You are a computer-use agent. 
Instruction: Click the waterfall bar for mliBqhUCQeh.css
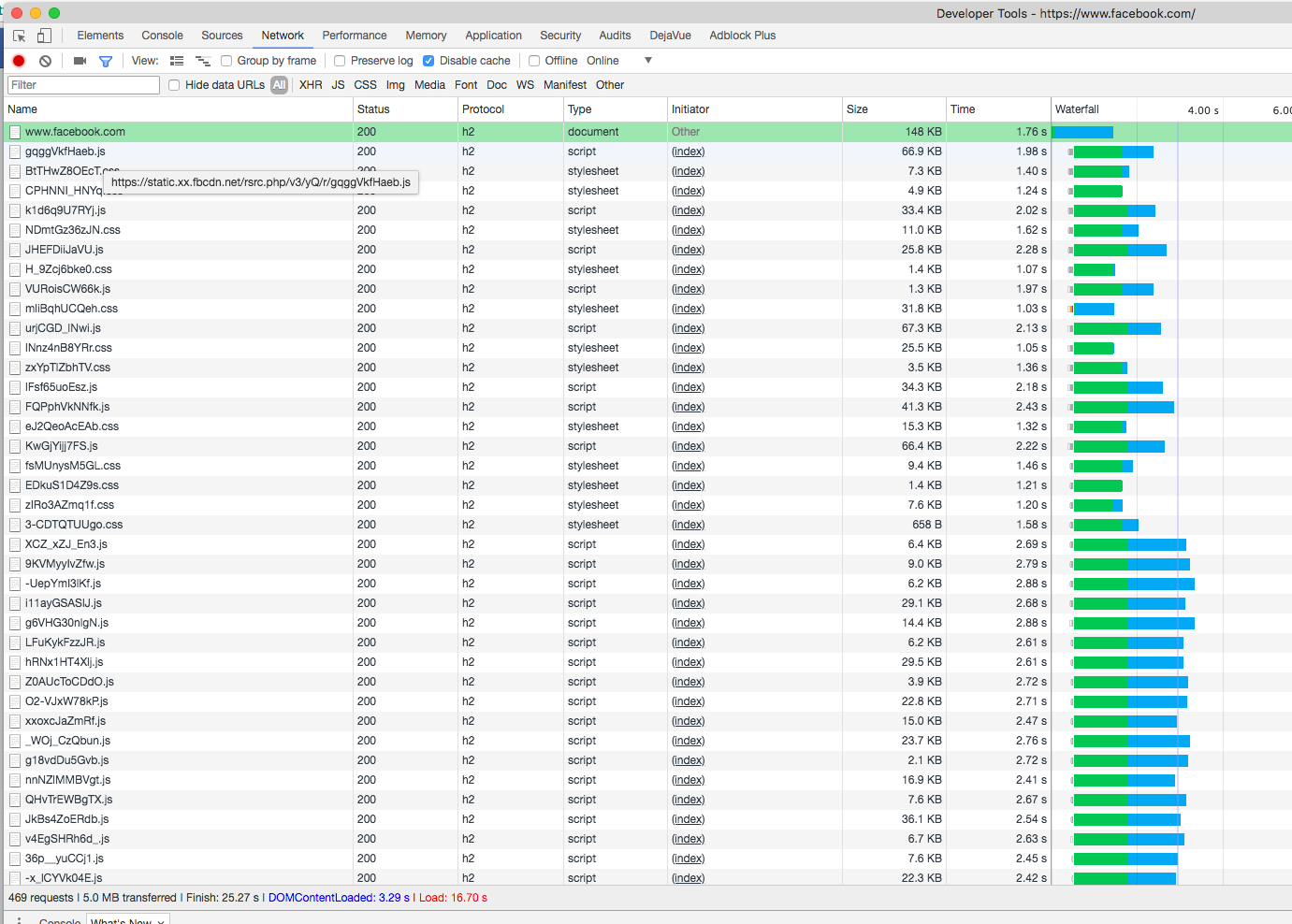pos(1093,309)
